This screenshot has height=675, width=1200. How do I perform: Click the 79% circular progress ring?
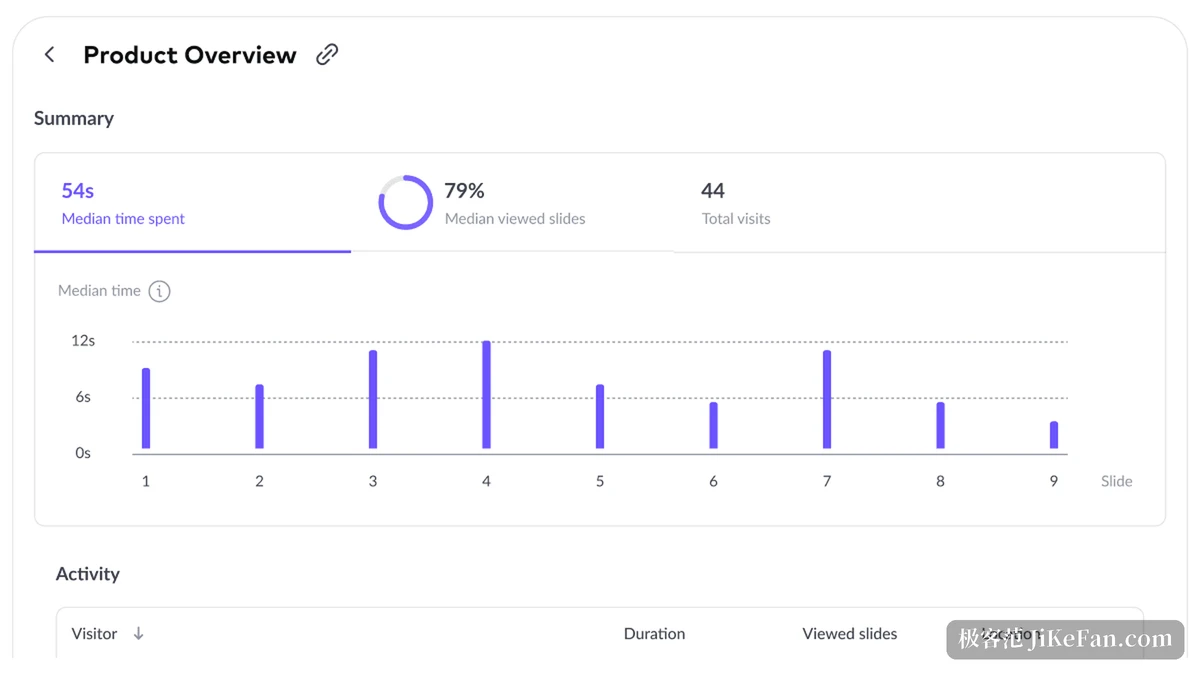coord(405,203)
